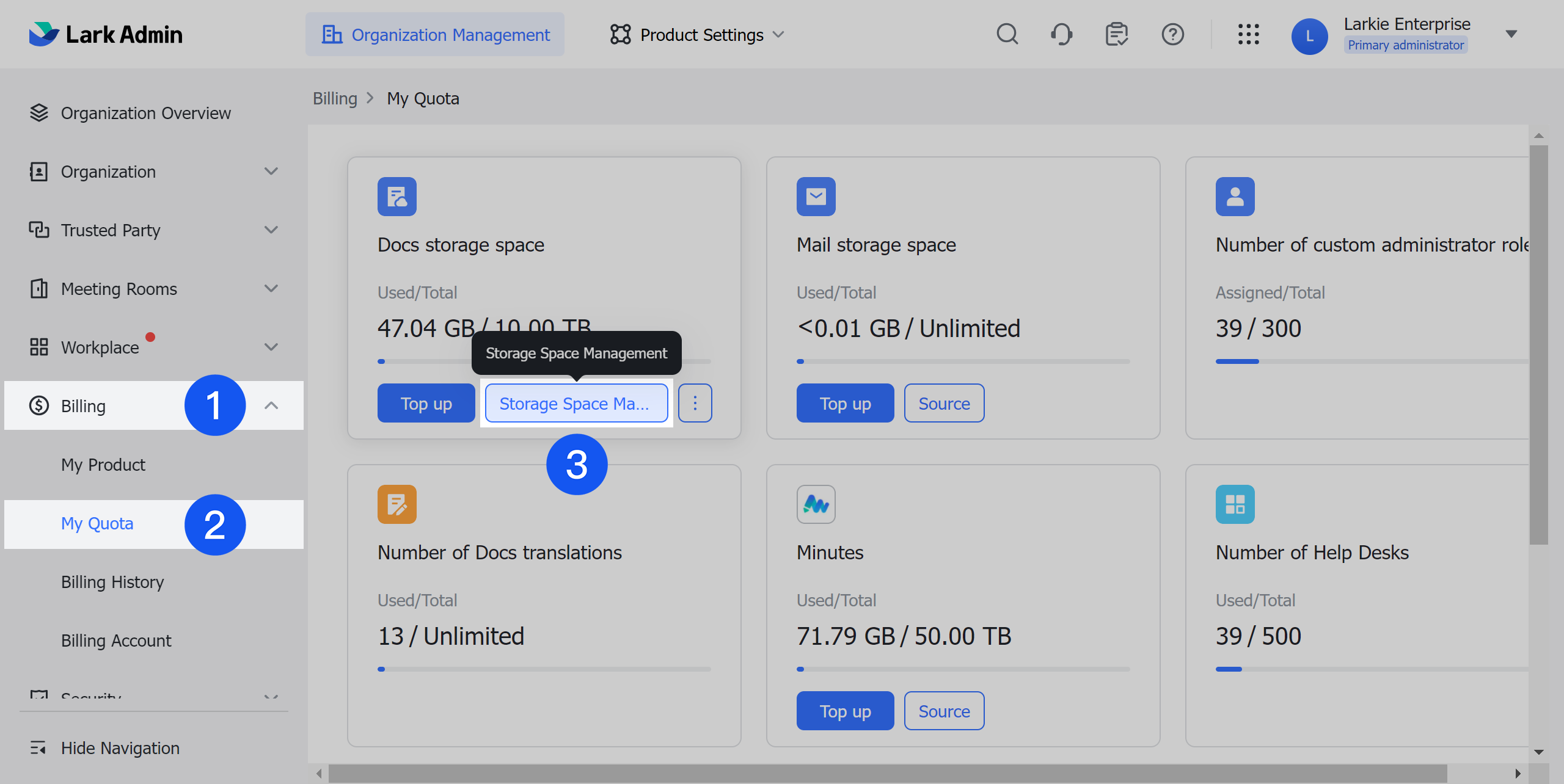Viewport: 1564px width, 784px height.
Task: Click the Mail storage usage progress bar
Action: (x=963, y=361)
